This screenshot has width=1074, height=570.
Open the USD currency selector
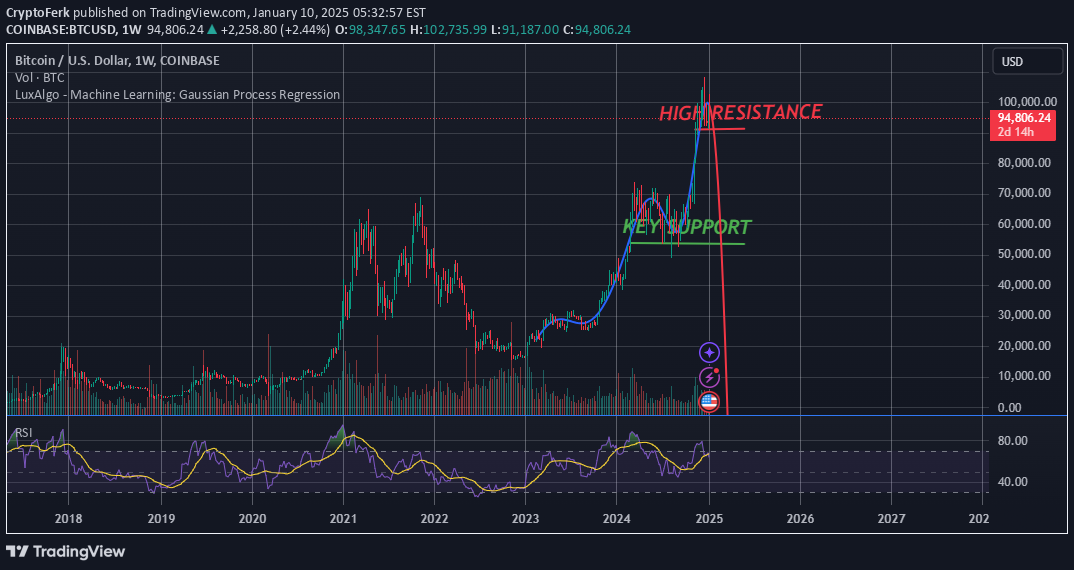pyautogui.click(x=1027, y=62)
